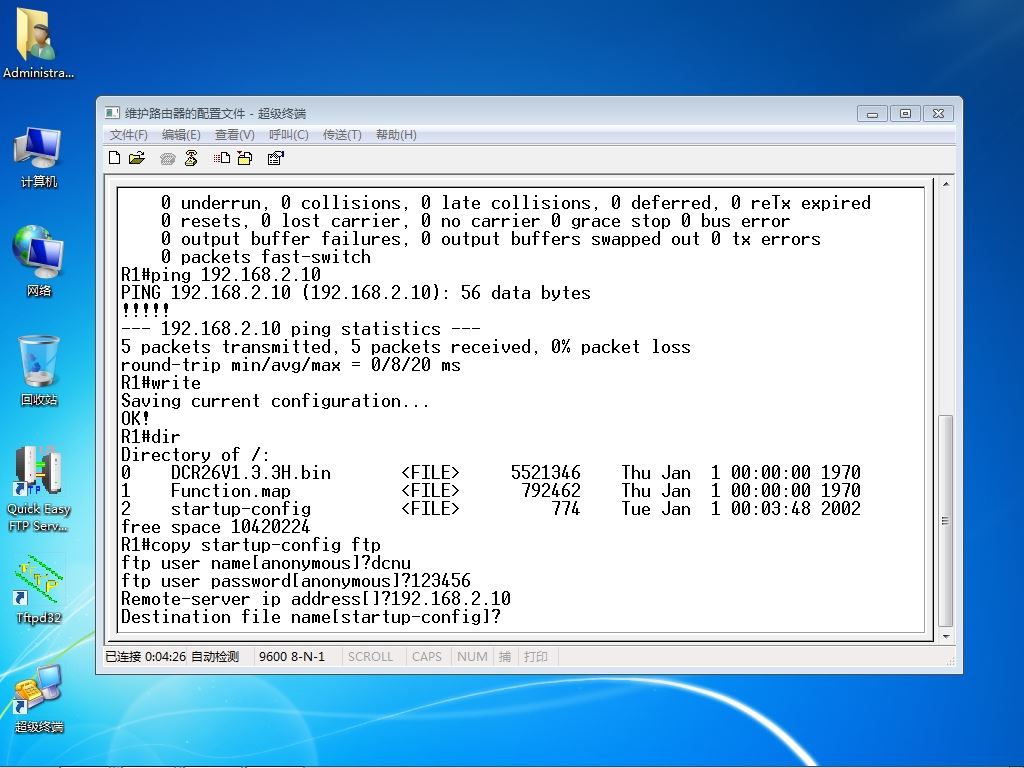This screenshot has width=1024, height=768.
Task: Open the 文件(F) menu
Action: tap(129, 135)
